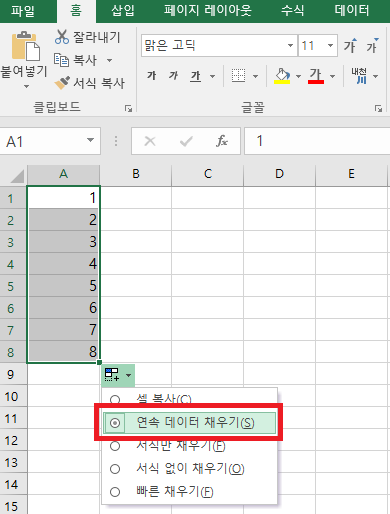Select 서식만 채우기(F) radio option
Screen dimensions: 390x514
[x=115, y=446]
